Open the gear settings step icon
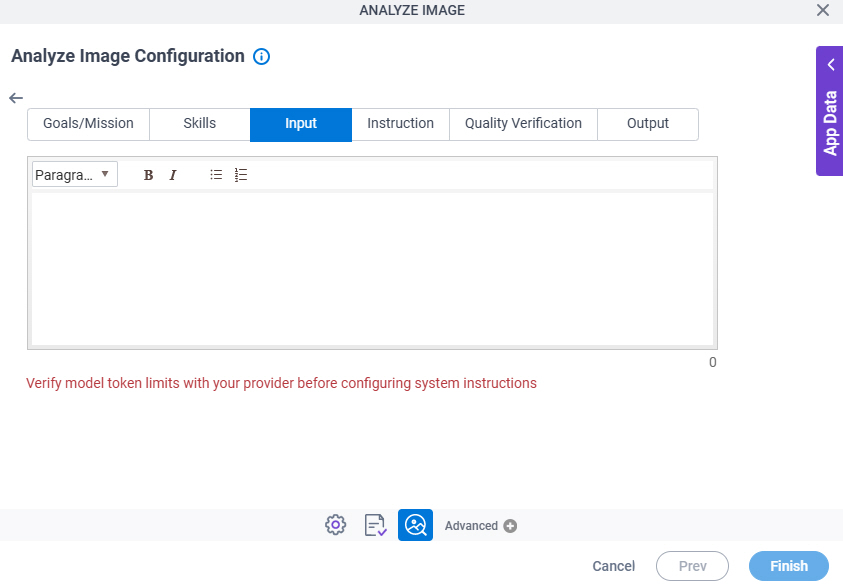The height and width of the screenshot is (587, 843). click(x=335, y=525)
